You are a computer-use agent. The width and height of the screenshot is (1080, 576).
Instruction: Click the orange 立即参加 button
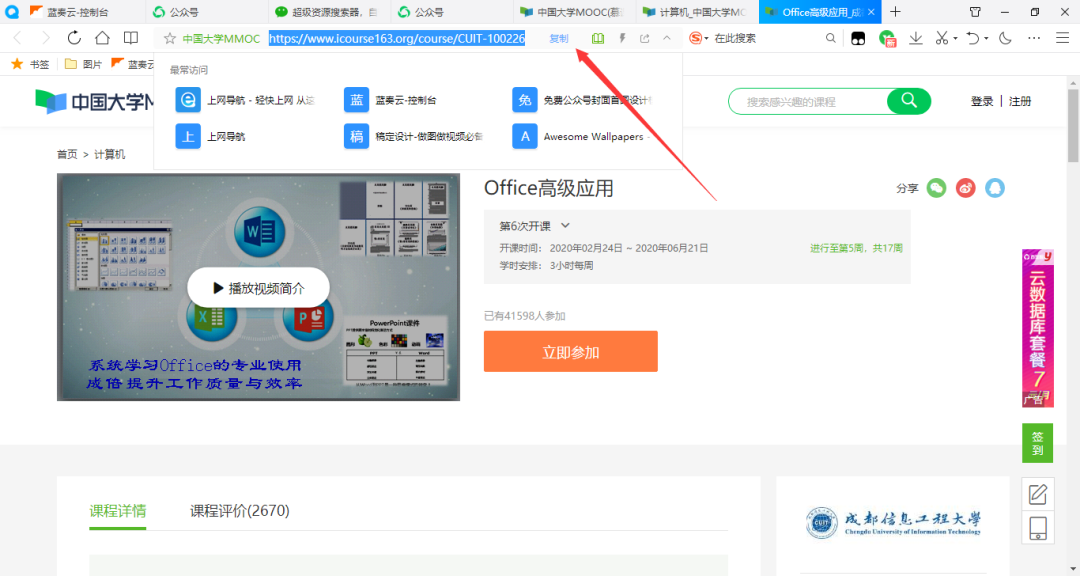(x=570, y=351)
